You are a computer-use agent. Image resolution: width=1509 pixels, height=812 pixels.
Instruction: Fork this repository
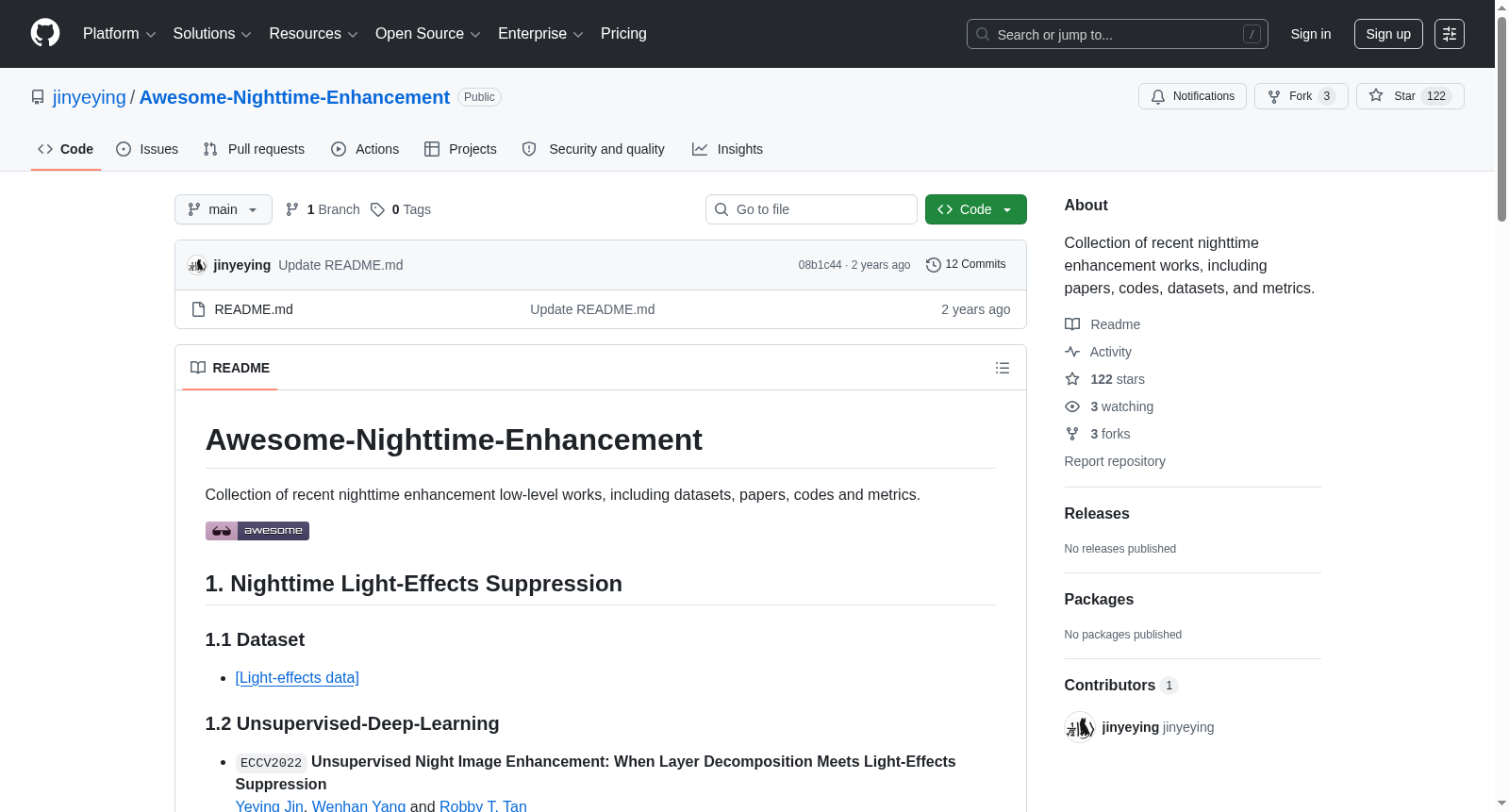[1301, 96]
